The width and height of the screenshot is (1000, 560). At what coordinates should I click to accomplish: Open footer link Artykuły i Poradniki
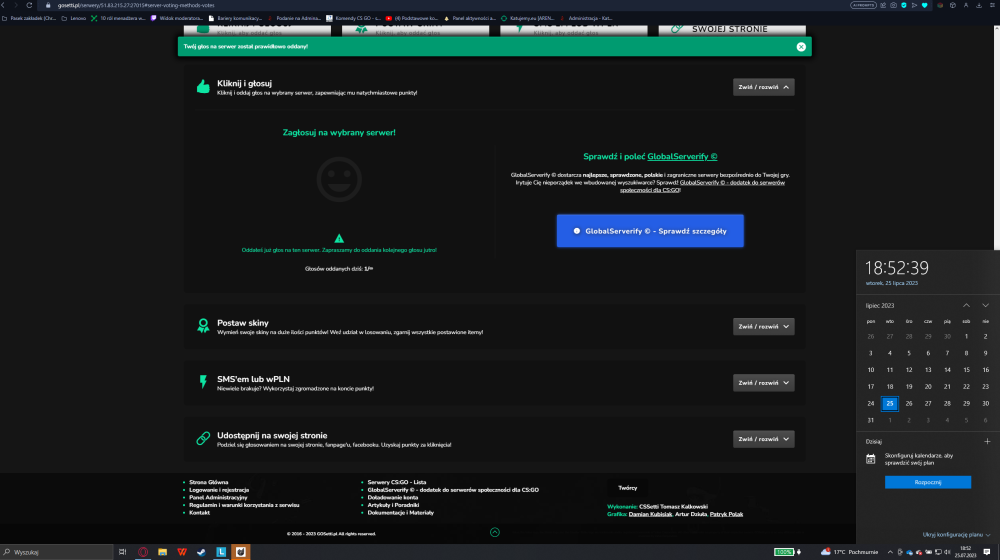click(393, 505)
